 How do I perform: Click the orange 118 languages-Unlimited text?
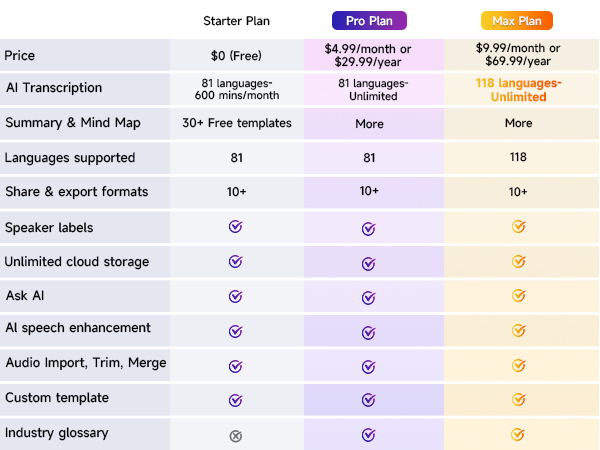point(518,89)
